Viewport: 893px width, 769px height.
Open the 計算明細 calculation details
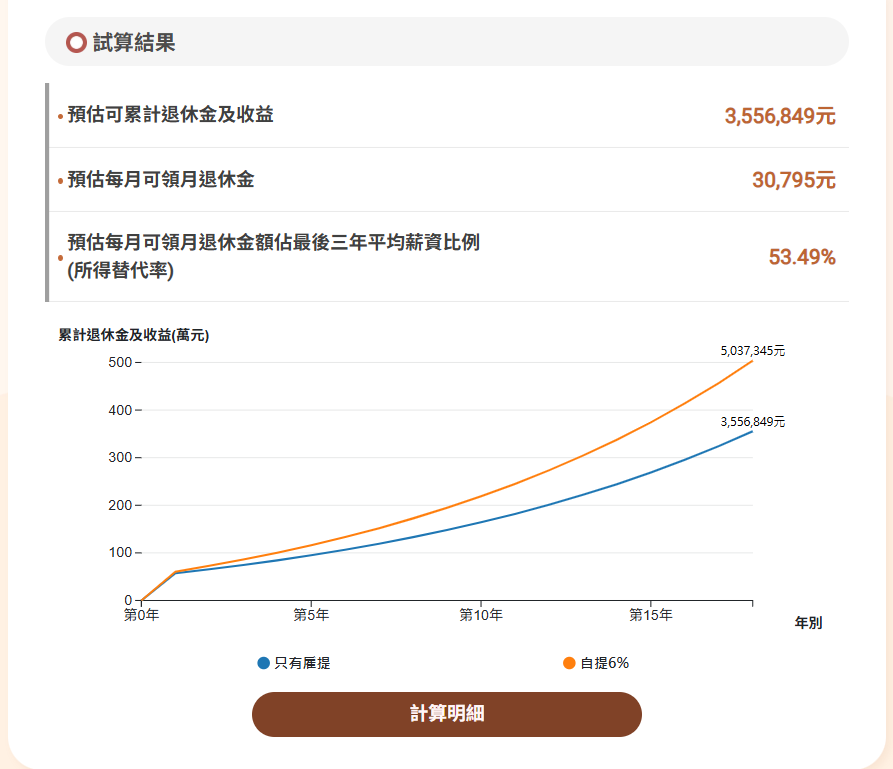[446, 714]
